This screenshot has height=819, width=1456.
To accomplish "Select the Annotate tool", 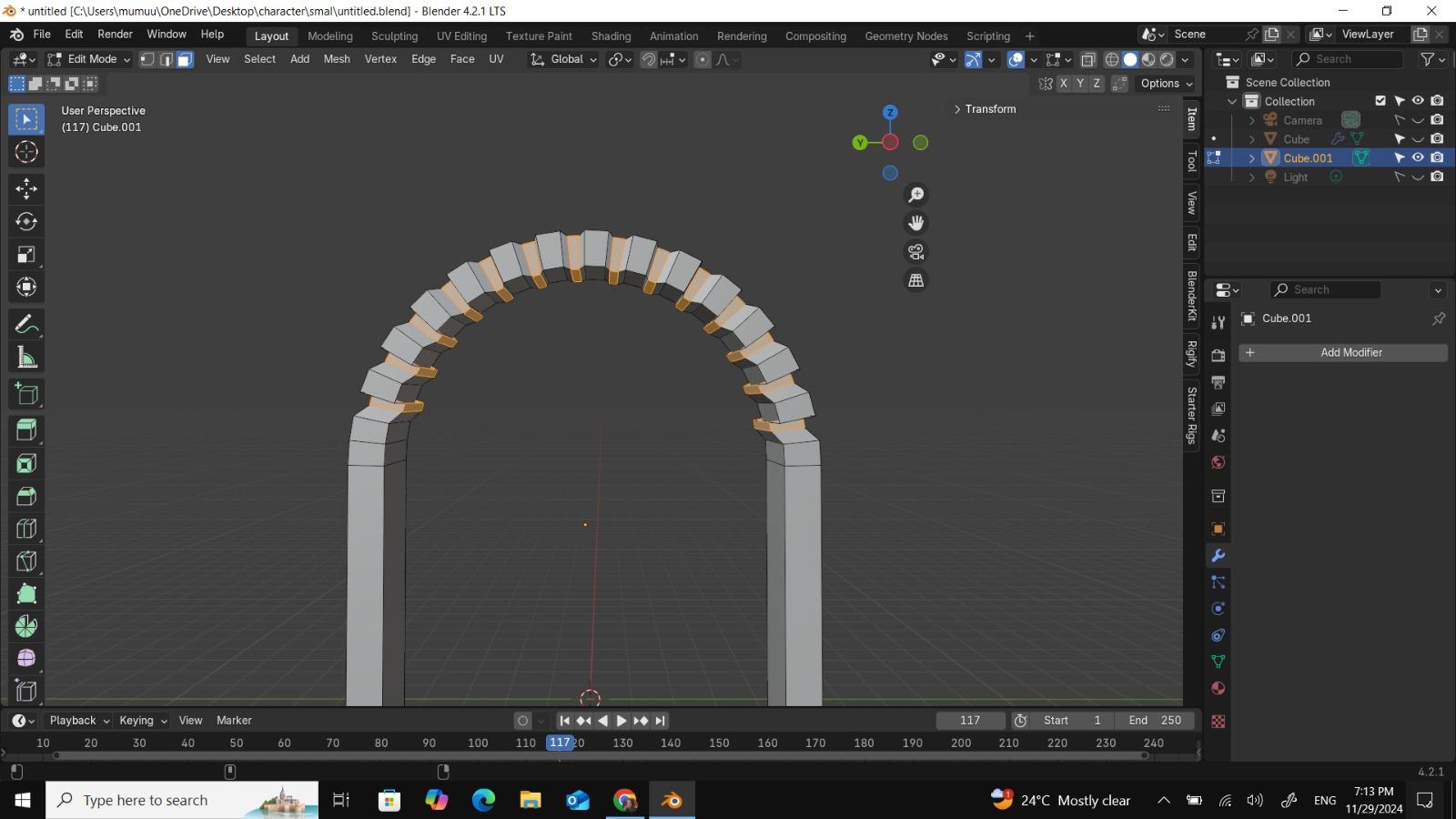I will [26, 324].
